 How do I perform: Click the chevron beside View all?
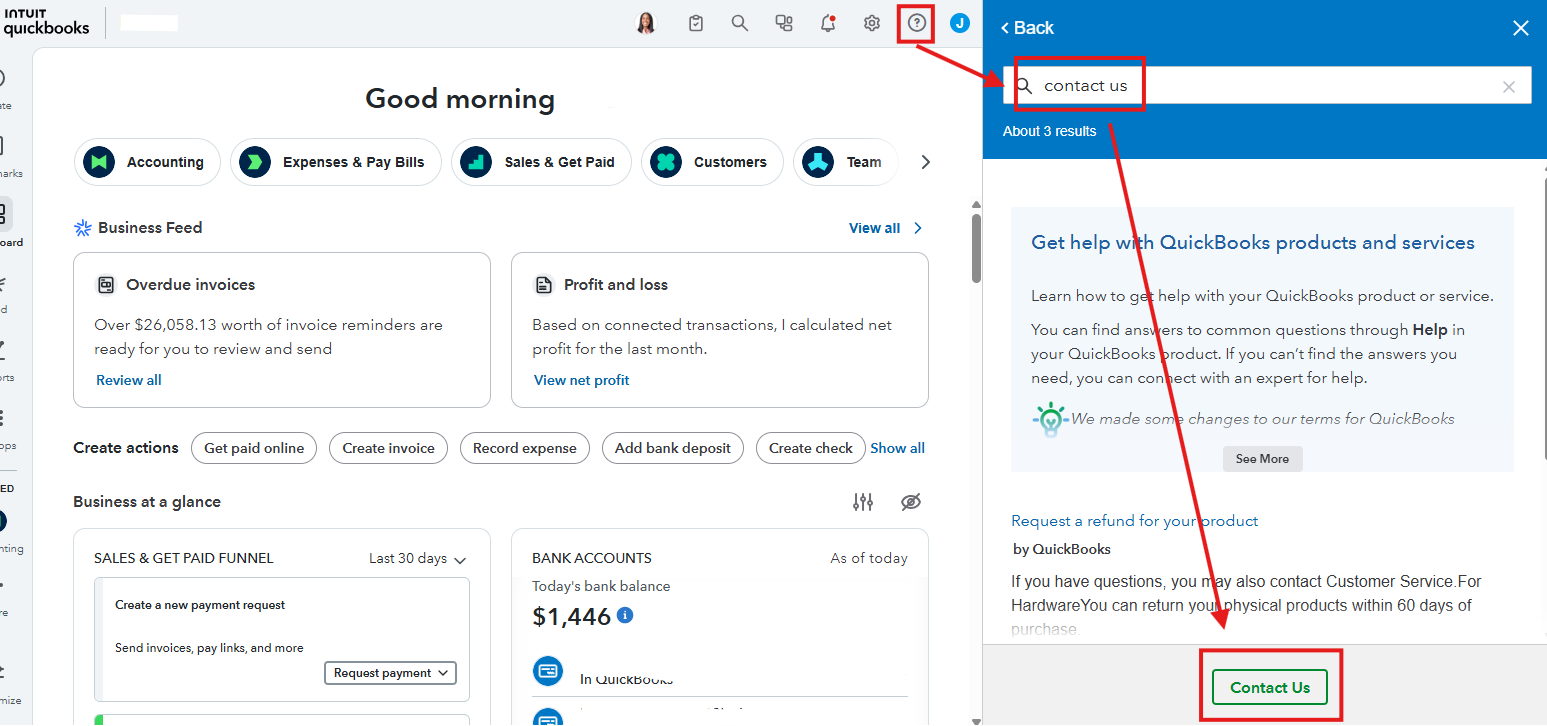(x=918, y=228)
